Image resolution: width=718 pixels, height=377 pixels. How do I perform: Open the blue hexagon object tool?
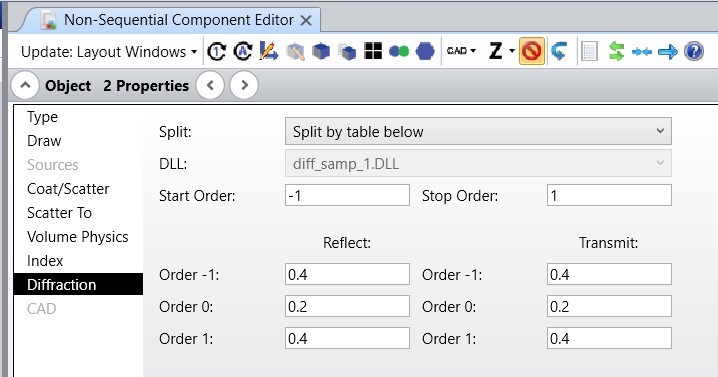pos(425,51)
